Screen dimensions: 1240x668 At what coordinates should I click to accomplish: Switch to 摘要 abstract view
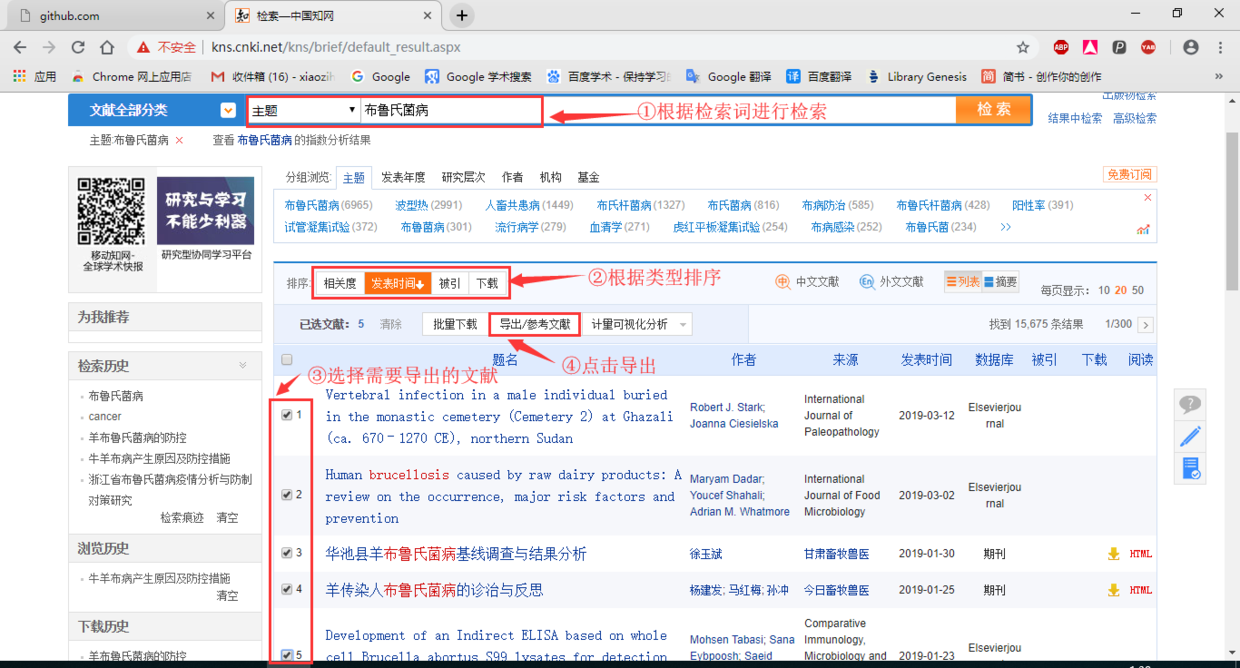(1001, 282)
